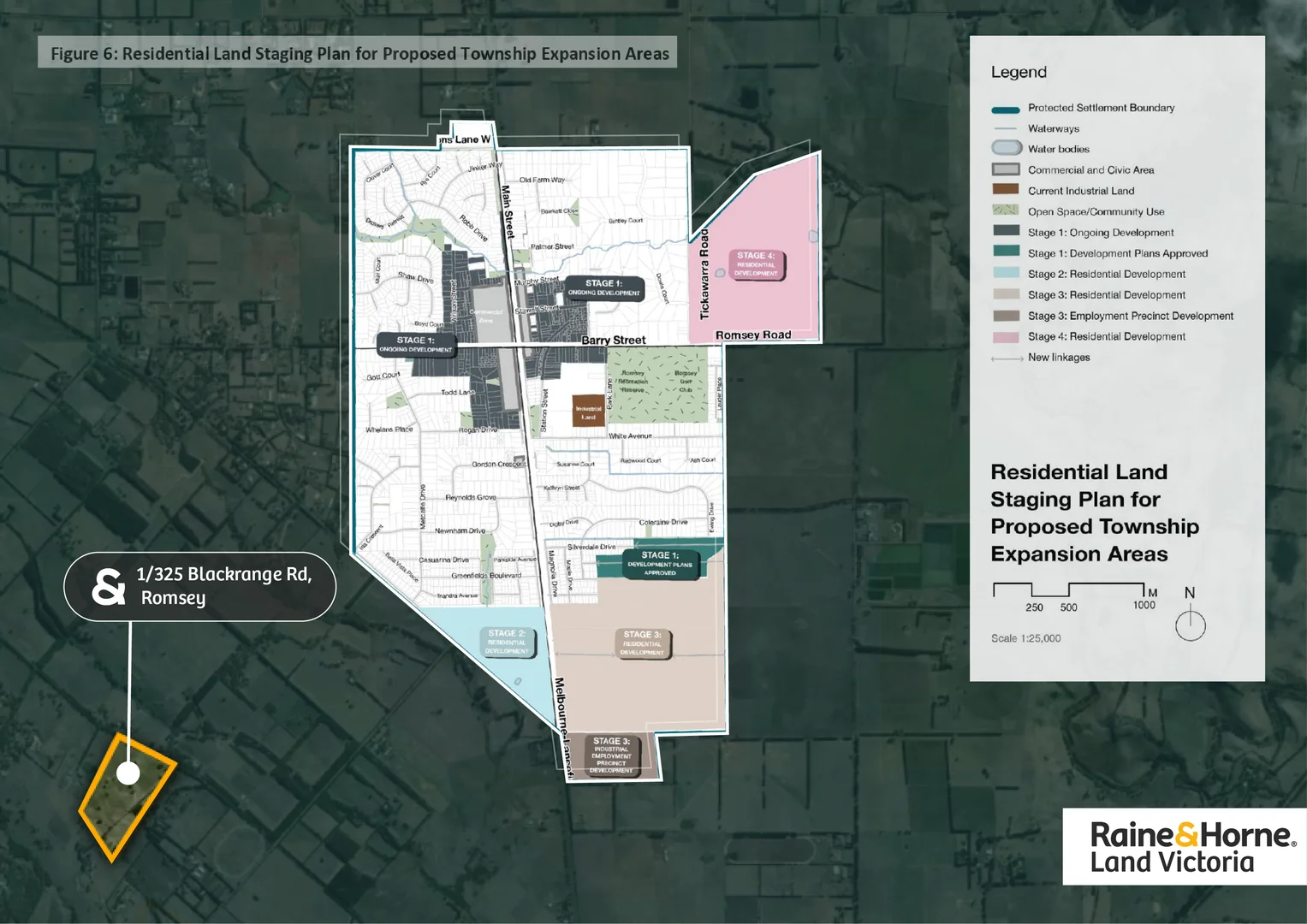Click the 1/325 Blackrange Rd, Romsey address text
The height and width of the screenshot is (924, 1307).
(224, 586)
